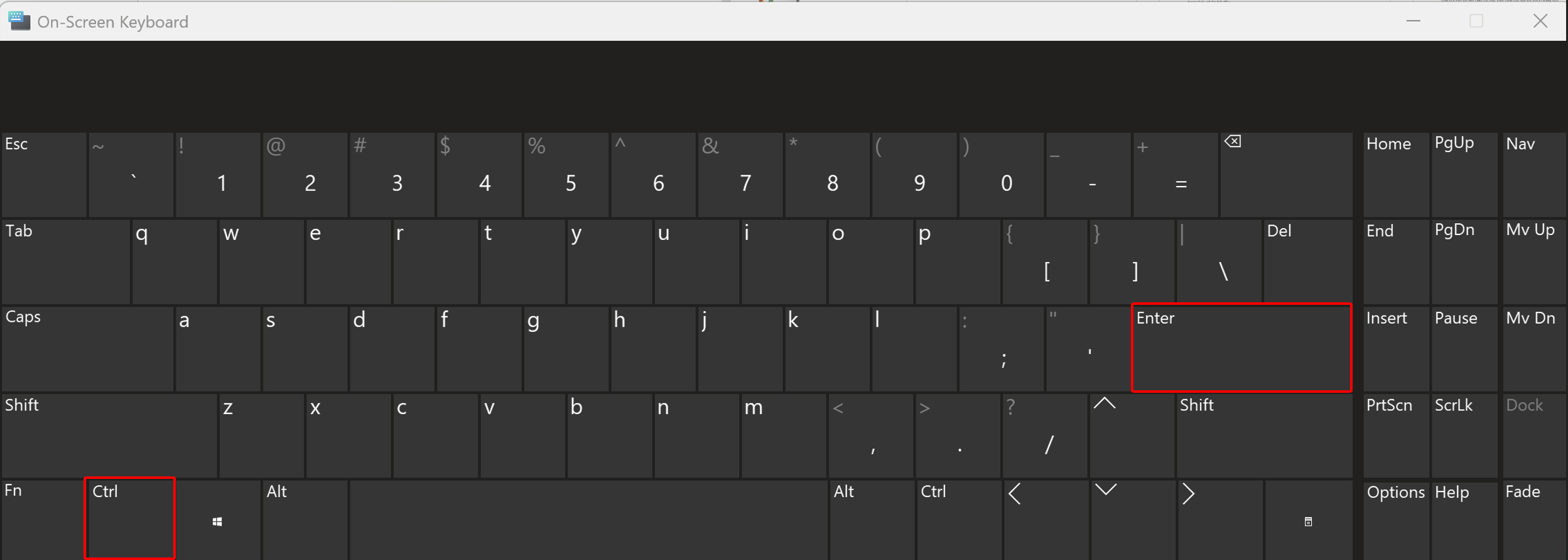Open the Help key link
Viewport: 1568px width, 560px height.
pyautogui.click(x=1464, y=519)
